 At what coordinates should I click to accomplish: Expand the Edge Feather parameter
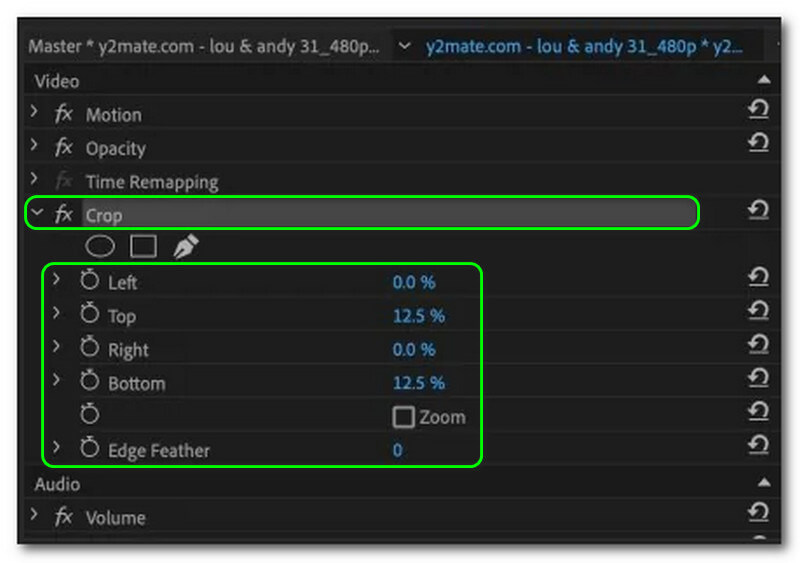click(56, 449)
